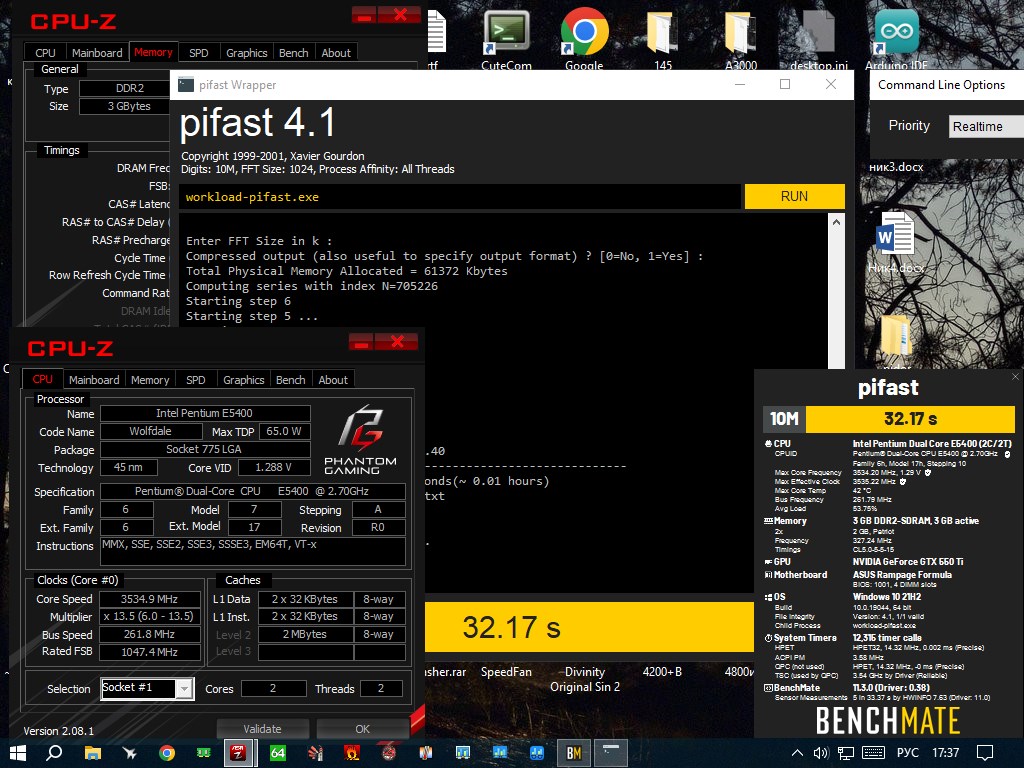The image size is (1024, 768).
Task: Launch Arduino IDE desktop shortcut
Action: point(896,33)
